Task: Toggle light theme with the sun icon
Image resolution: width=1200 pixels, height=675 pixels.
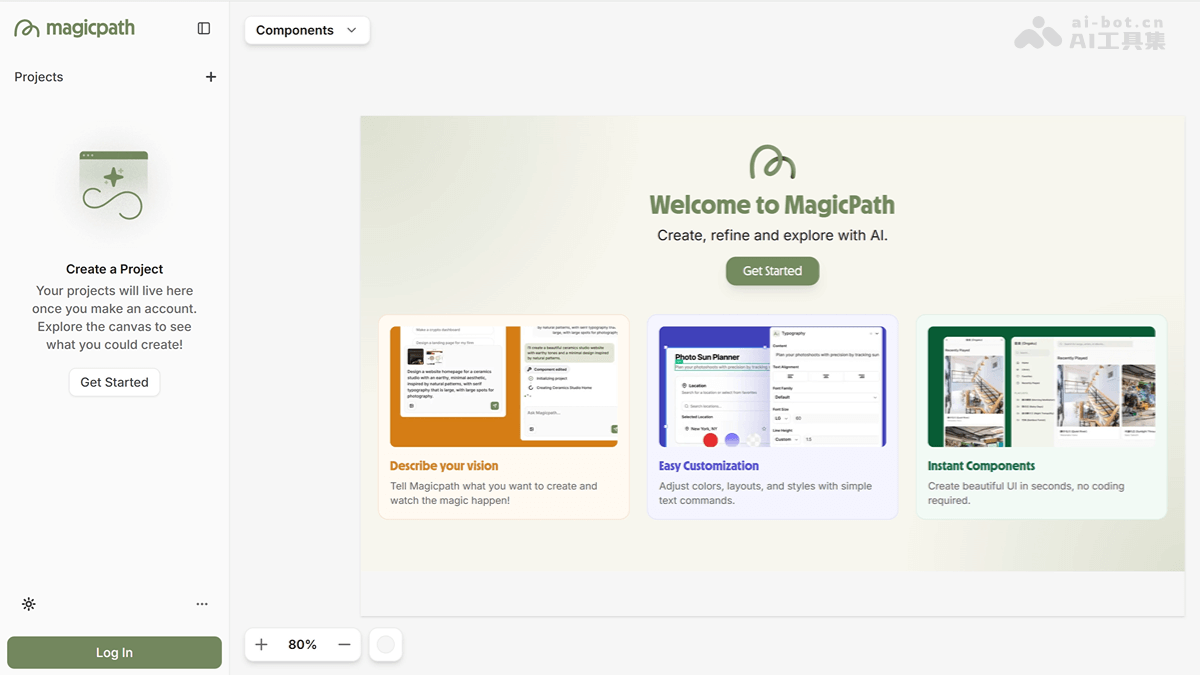Action: click(x=28, y=604)
